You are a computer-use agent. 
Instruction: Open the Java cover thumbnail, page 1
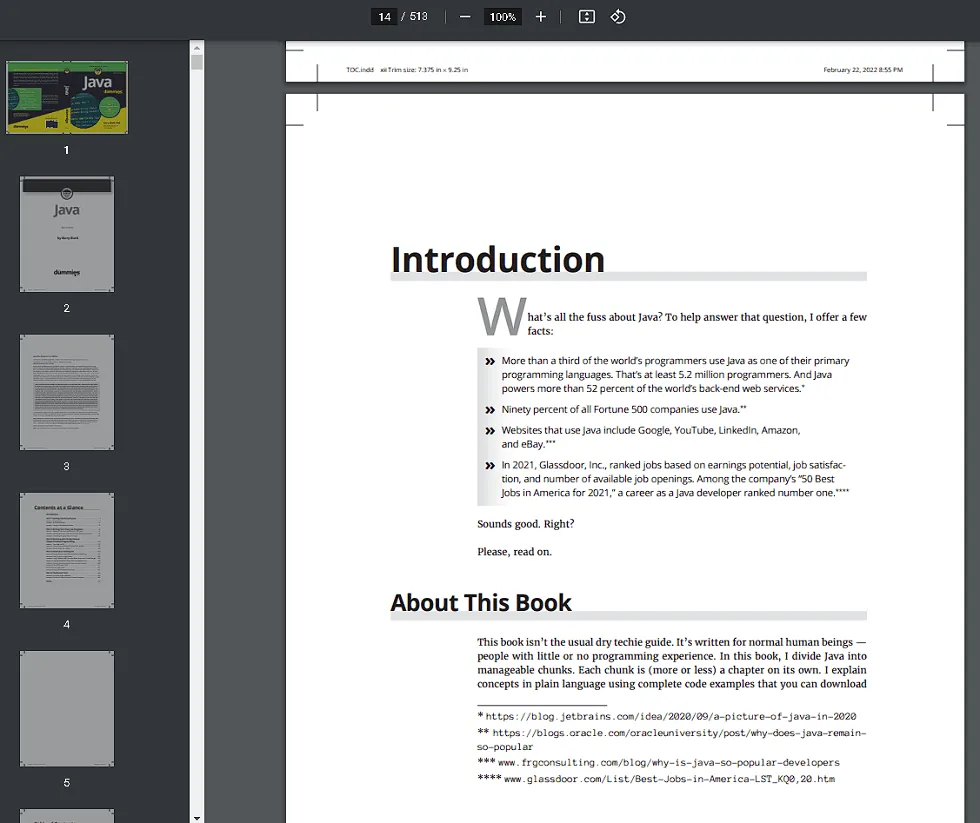click(67, 97)
